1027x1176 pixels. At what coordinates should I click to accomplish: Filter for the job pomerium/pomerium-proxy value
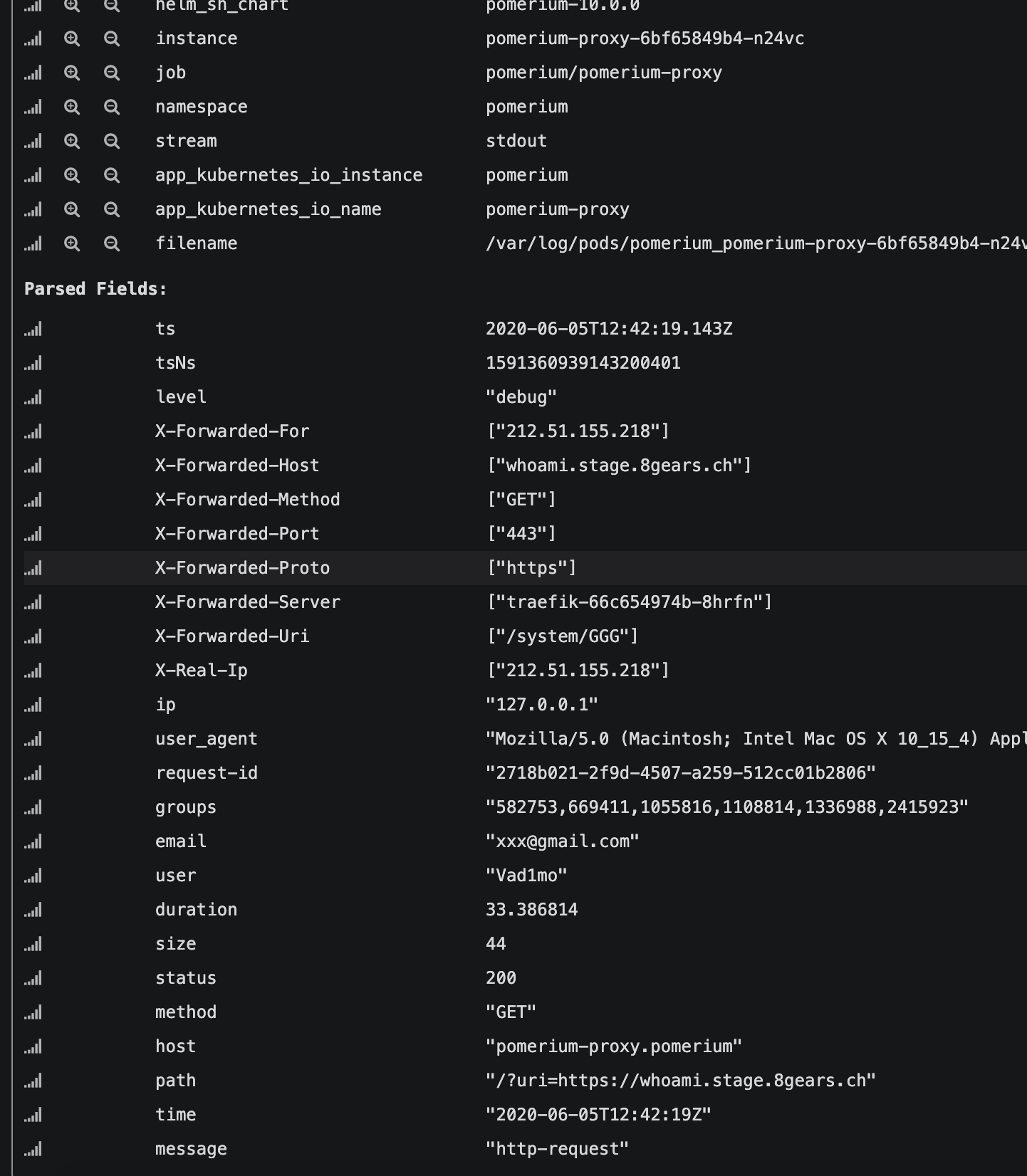(x=71, y=72)
